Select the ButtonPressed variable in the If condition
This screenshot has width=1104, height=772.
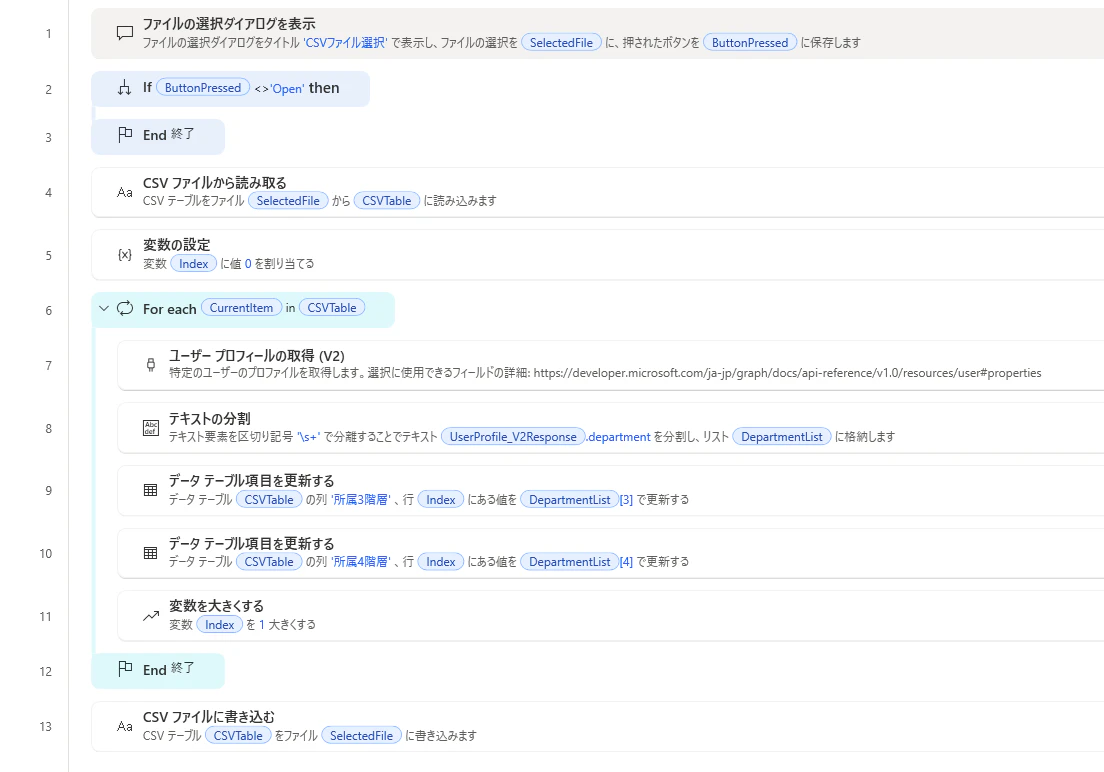point(203,87)
